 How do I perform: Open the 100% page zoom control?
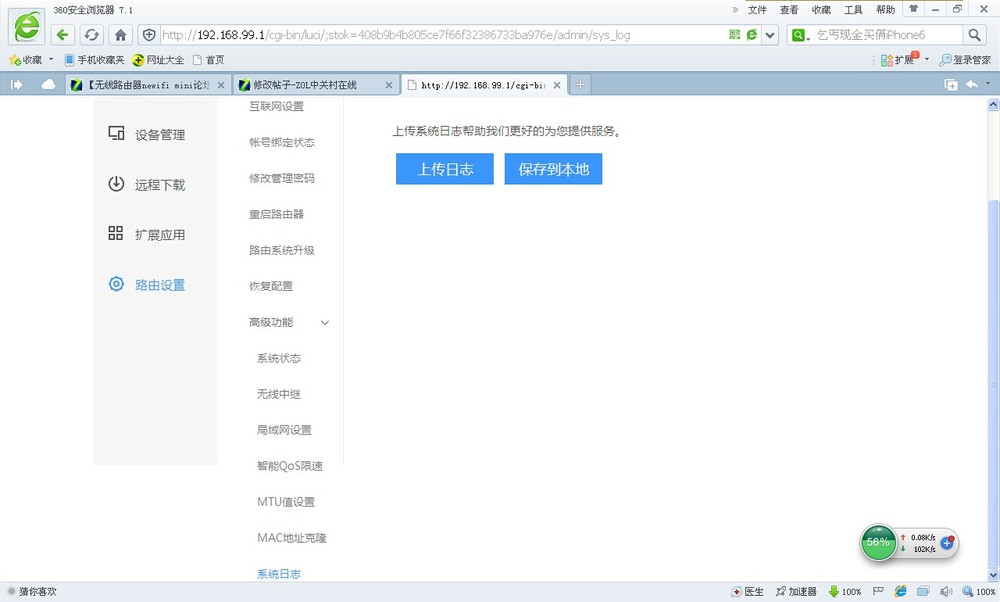(x=979, y=592)
